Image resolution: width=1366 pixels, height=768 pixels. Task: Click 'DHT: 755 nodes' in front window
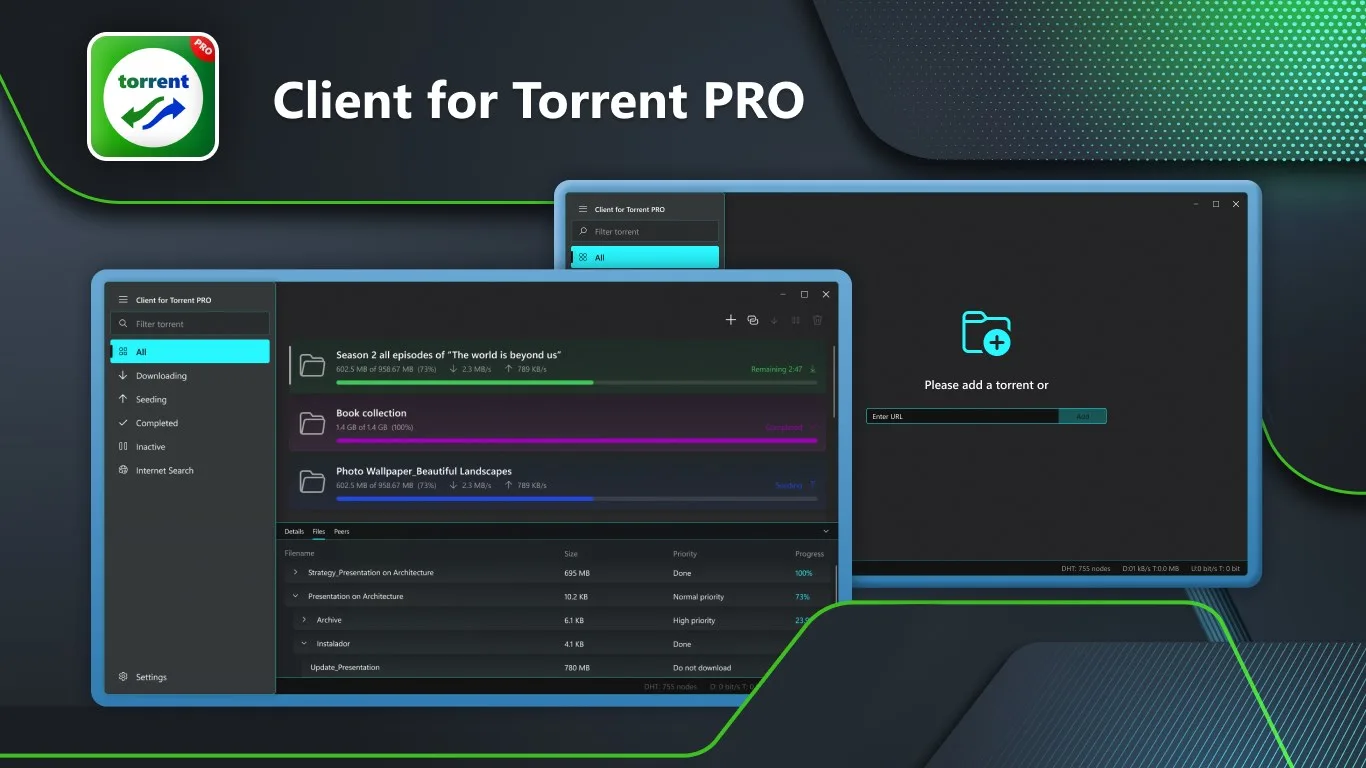point(671,687)
